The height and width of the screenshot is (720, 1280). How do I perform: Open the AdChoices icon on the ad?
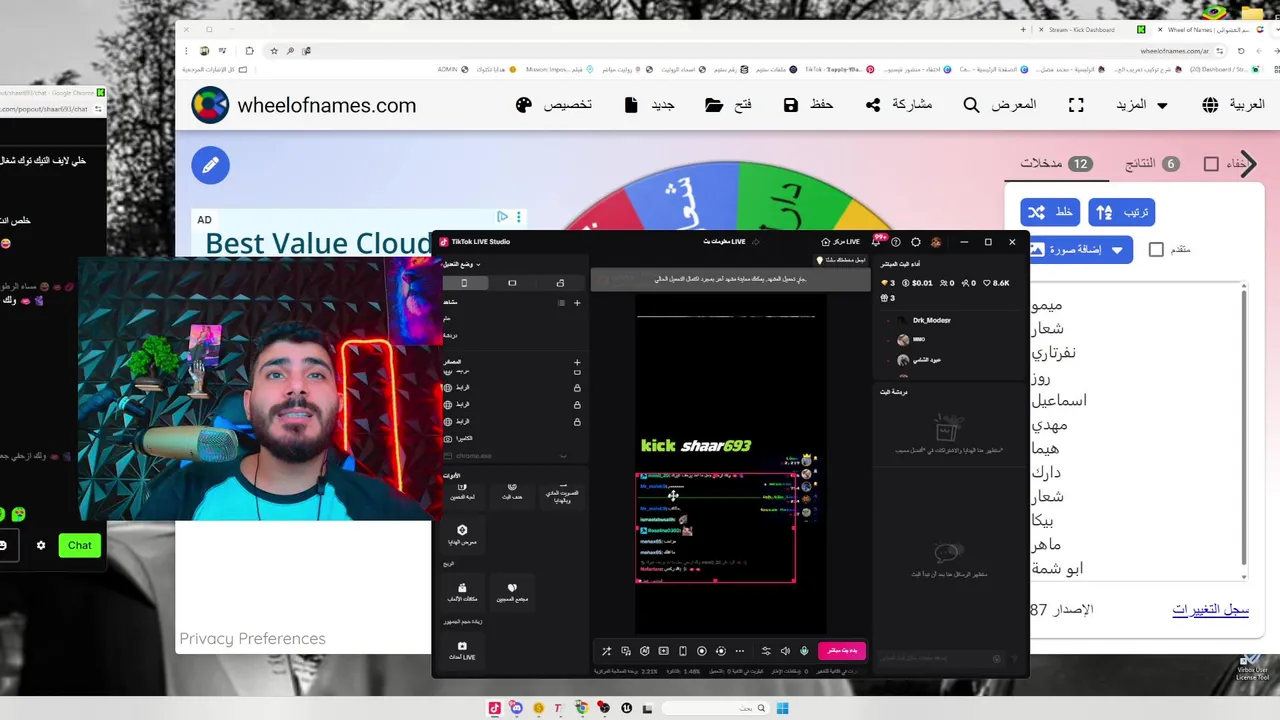coord(503,217)
